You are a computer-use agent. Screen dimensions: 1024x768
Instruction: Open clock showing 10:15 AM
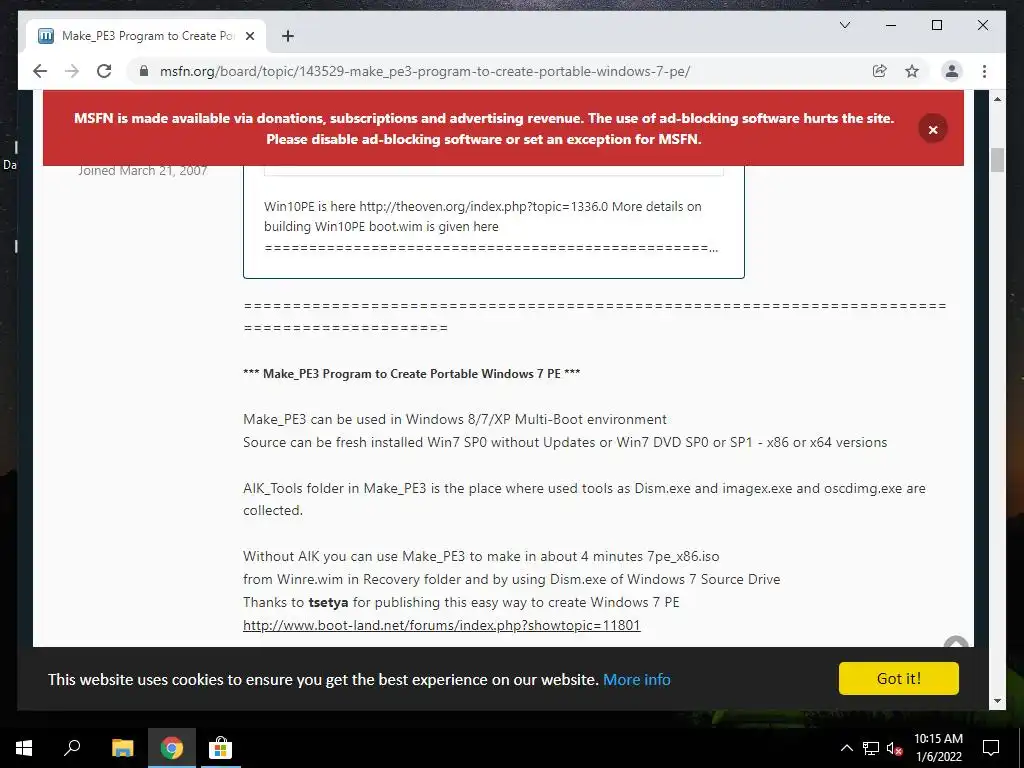[x=938, y=748]
